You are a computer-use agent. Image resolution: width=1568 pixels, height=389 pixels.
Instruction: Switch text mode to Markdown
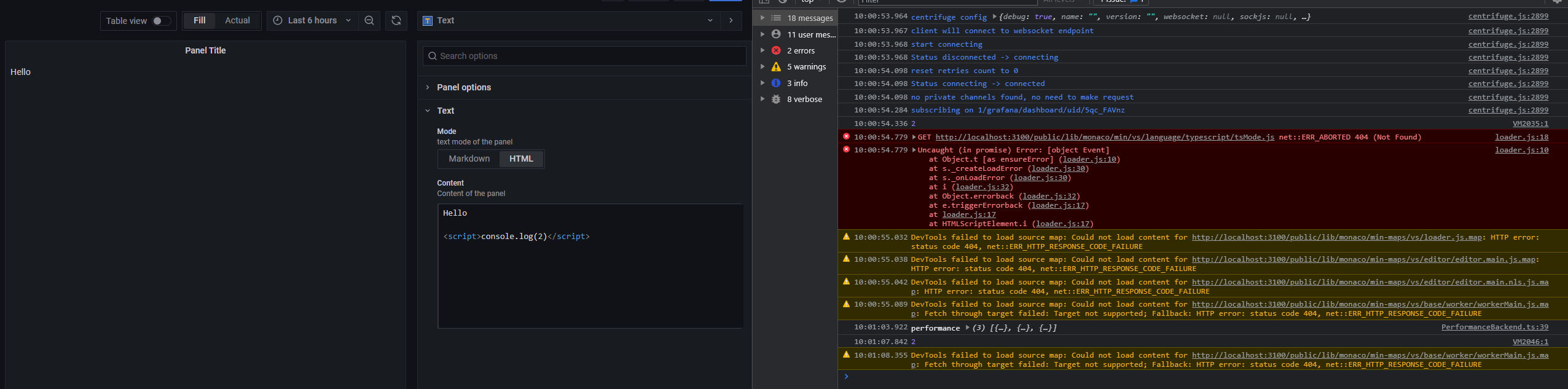[469, 159]
